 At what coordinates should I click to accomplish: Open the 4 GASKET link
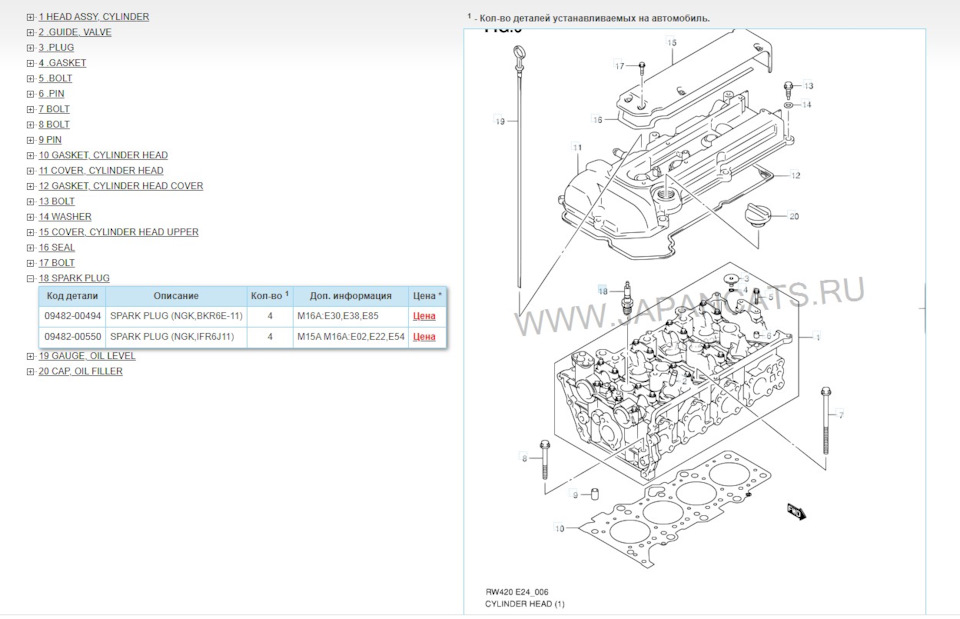tap(62, 62)
